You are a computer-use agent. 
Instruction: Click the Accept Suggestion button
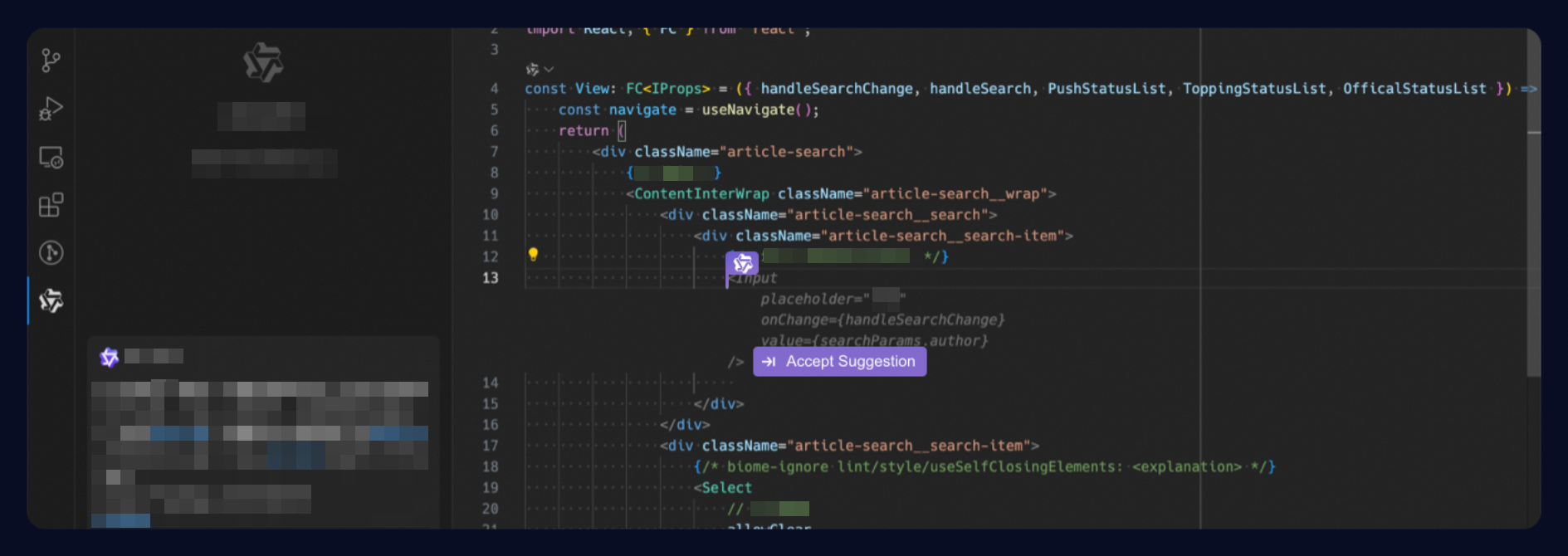point(840,362)
